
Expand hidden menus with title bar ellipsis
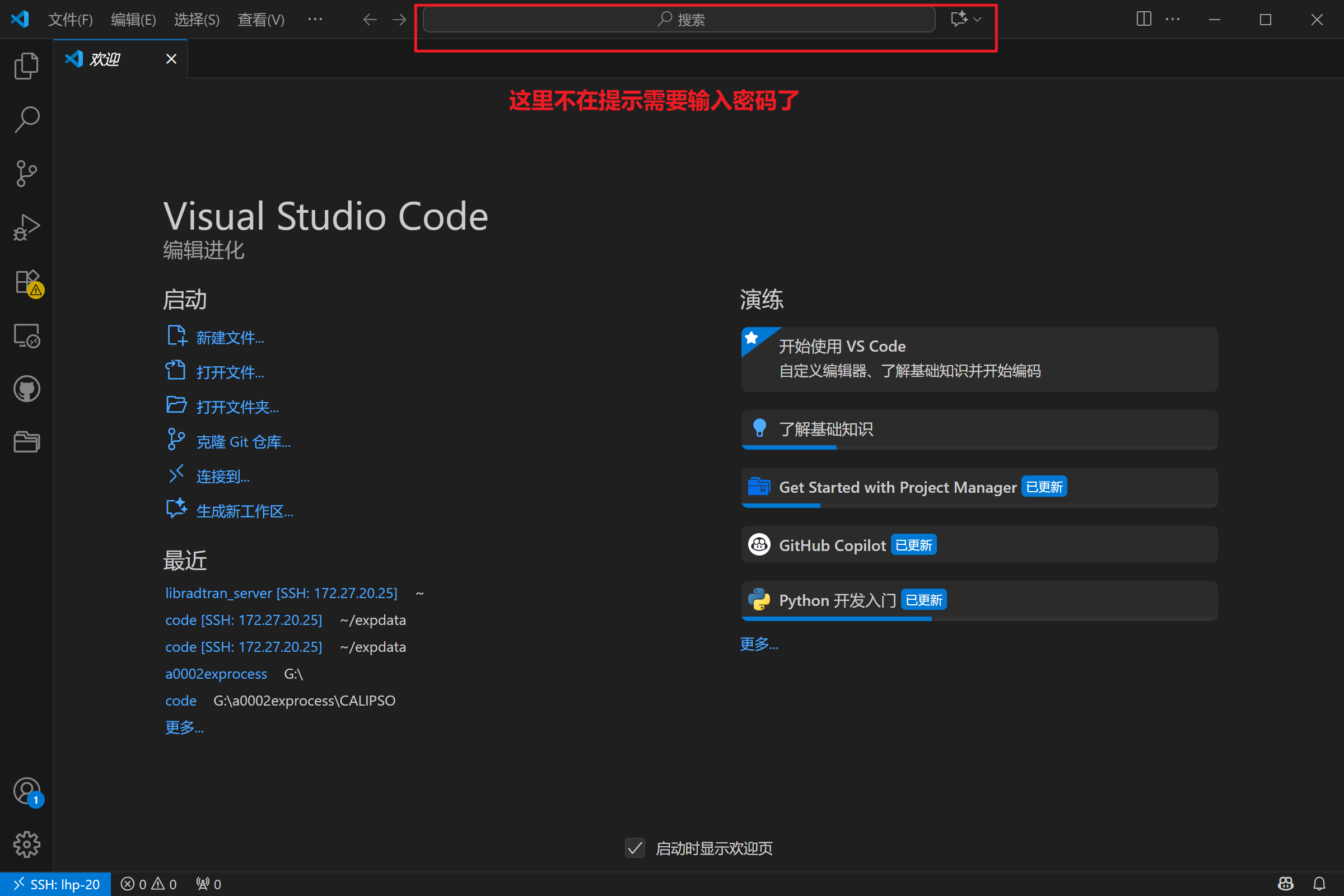click(315, 19)
